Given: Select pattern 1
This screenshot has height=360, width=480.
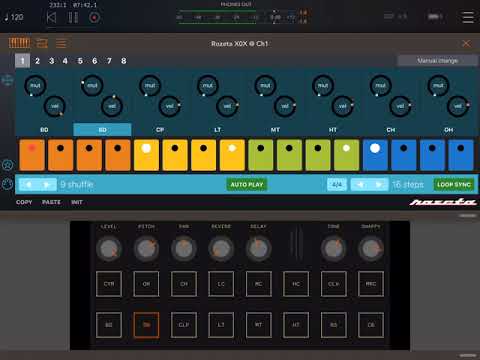Looking at the screenshot, I should click(22, 61).
